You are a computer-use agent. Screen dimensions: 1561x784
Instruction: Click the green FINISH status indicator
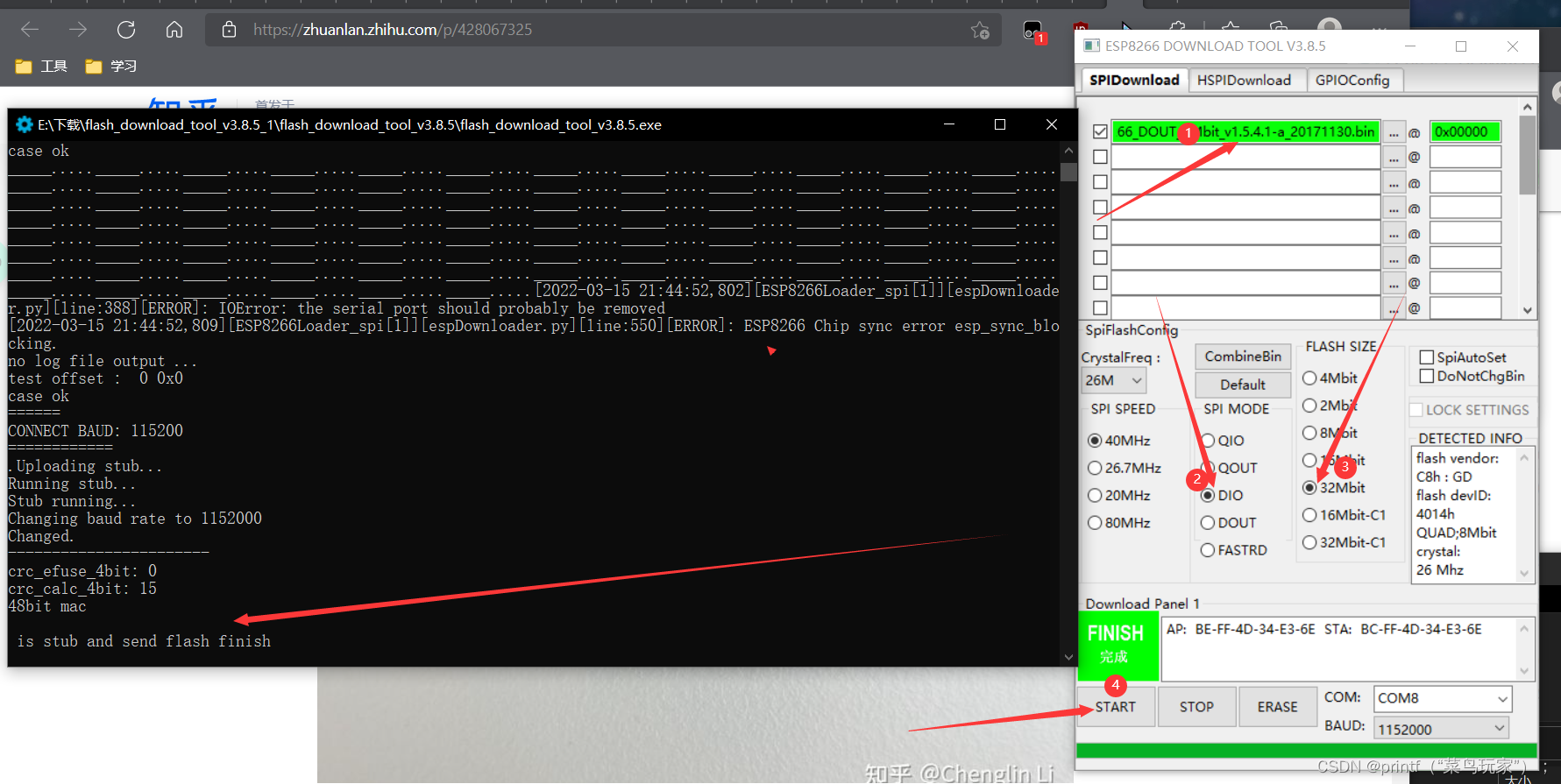(1117, 646)
